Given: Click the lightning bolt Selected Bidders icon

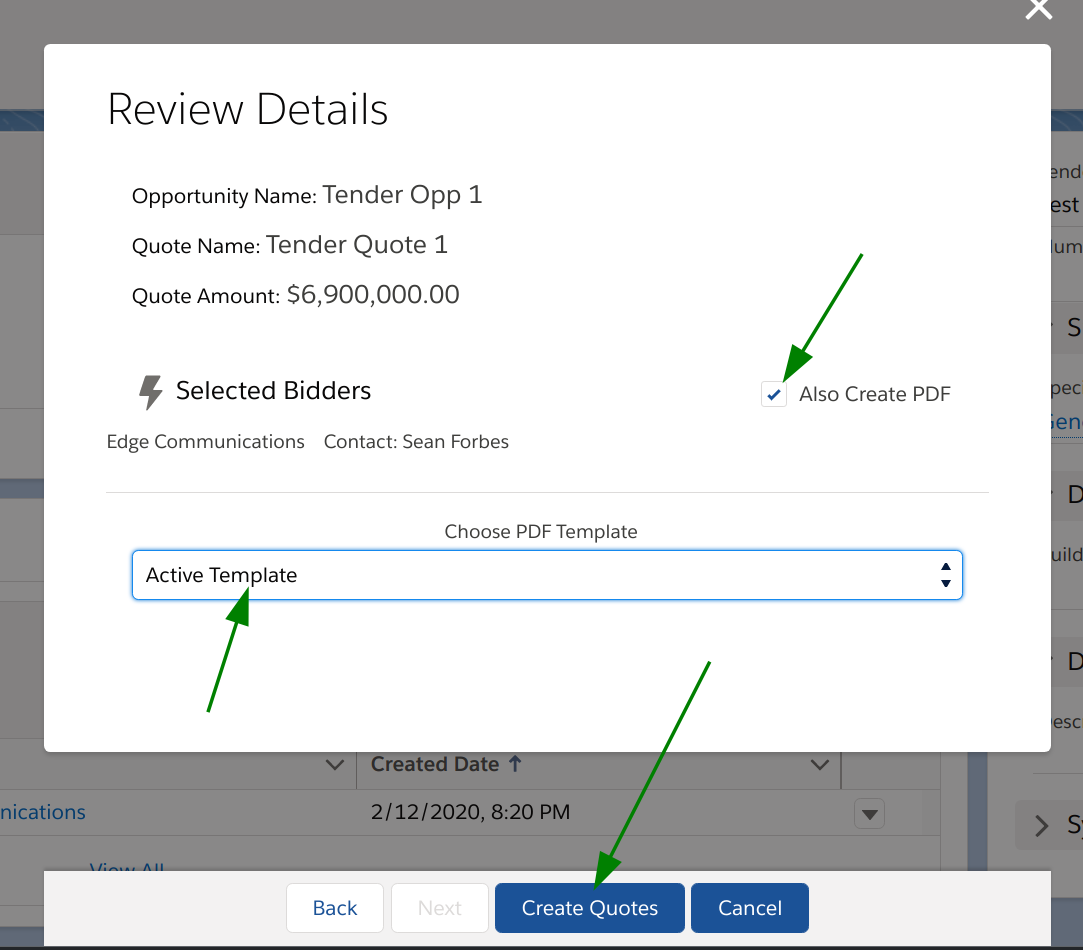Looking at the screenshot, I should coord(150,392).
